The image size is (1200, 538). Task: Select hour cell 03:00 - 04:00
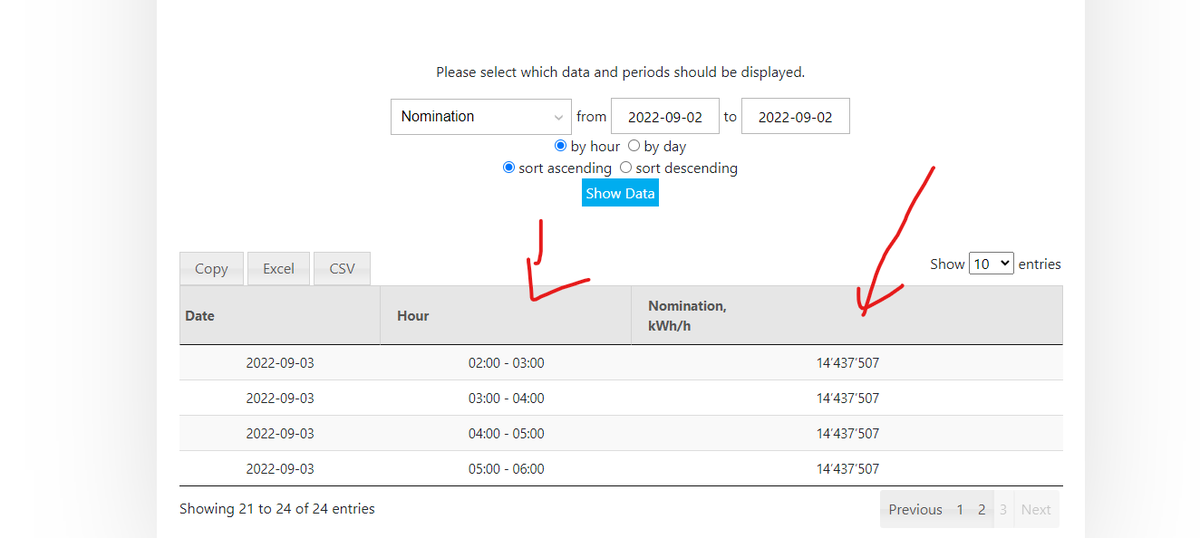(x=506, y=398)
